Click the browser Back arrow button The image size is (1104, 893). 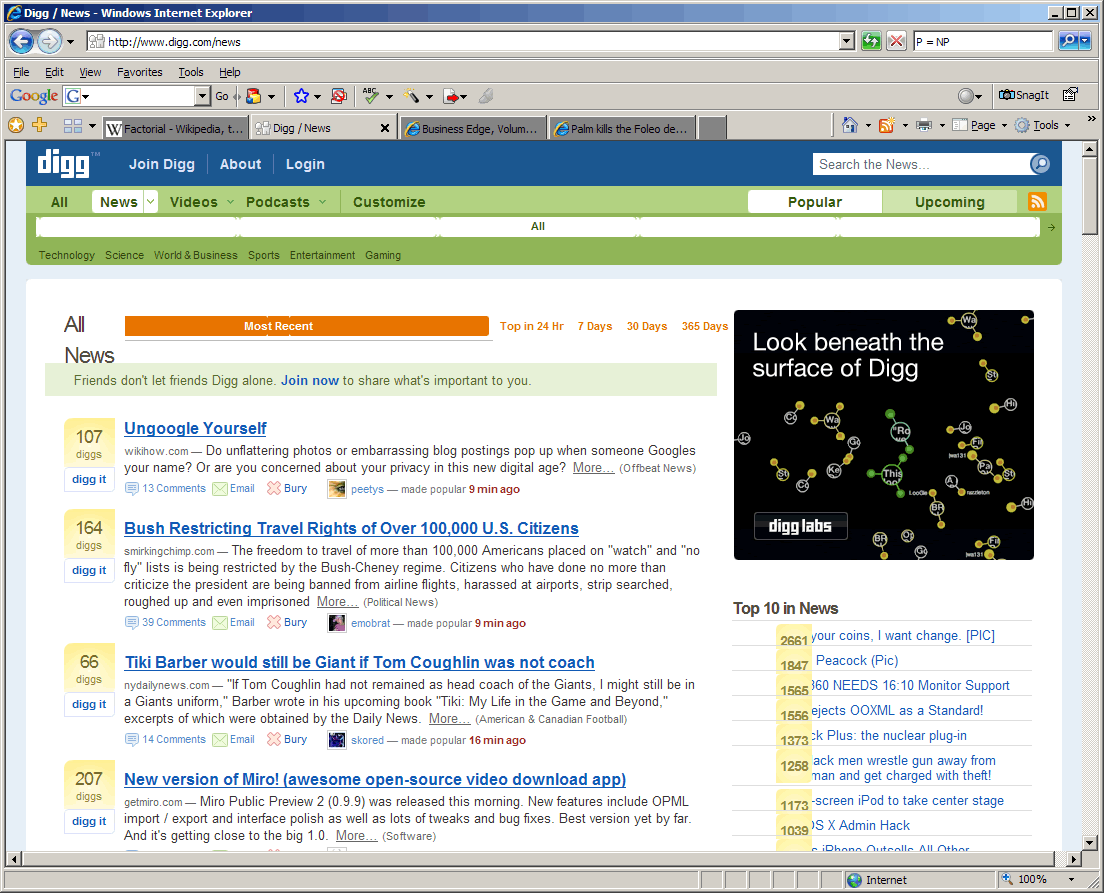click(x=21, y=42)
